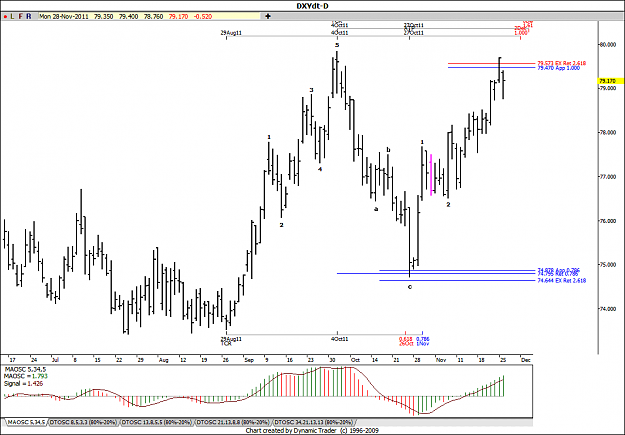The width and height of the screenshot is (625, 435).
Task: Click the red 79.573 resistance line
Action: (x=492, y=63)
